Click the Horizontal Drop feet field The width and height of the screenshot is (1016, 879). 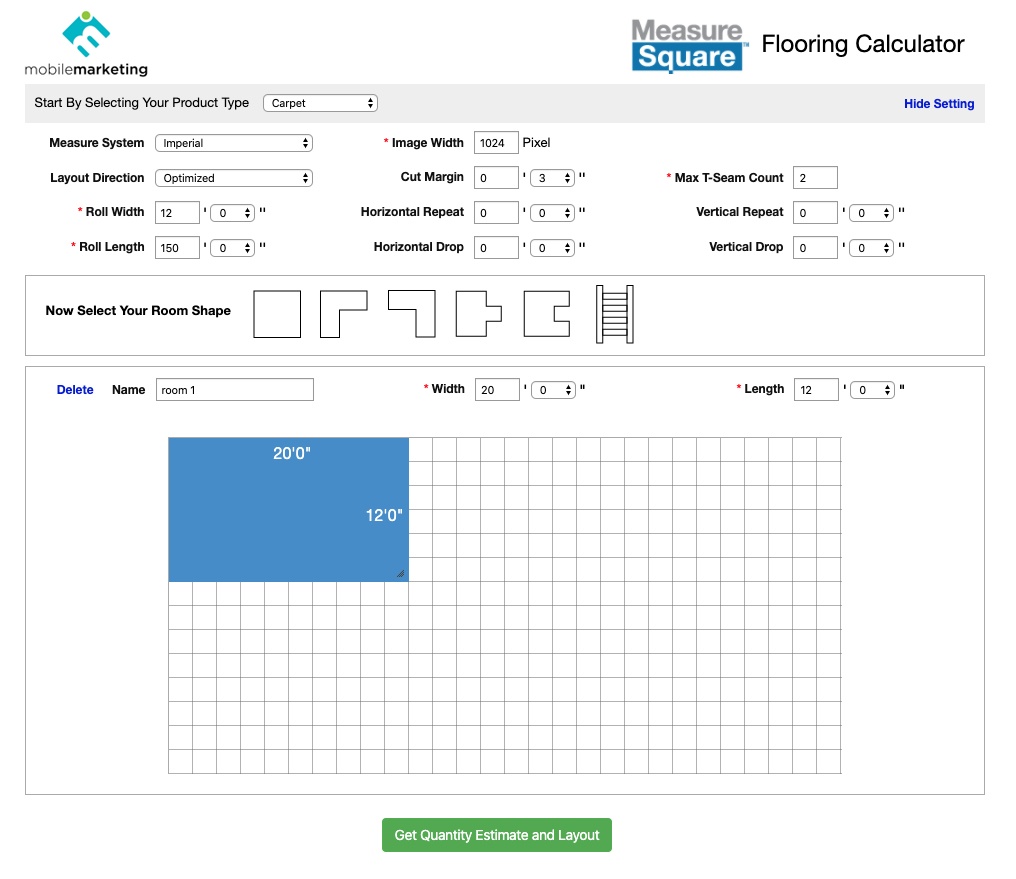[496, 247]
